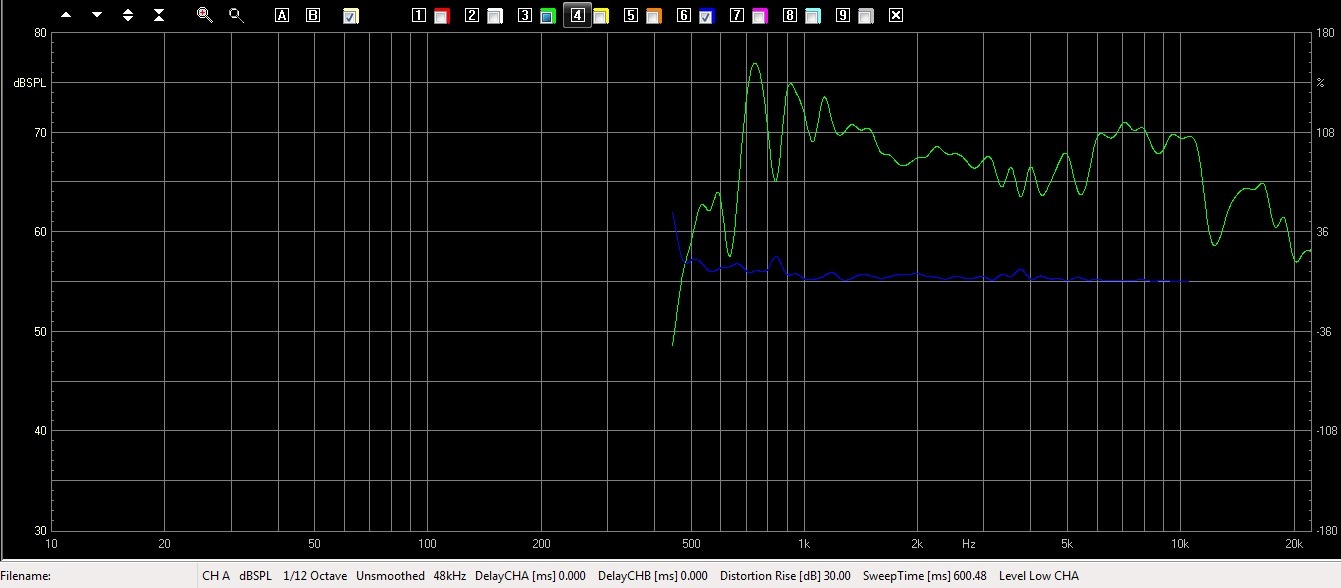Click dBSPL entry in status bar
Image resolution: width=1341 pixels, height=588 pixels.
[255, 576]
